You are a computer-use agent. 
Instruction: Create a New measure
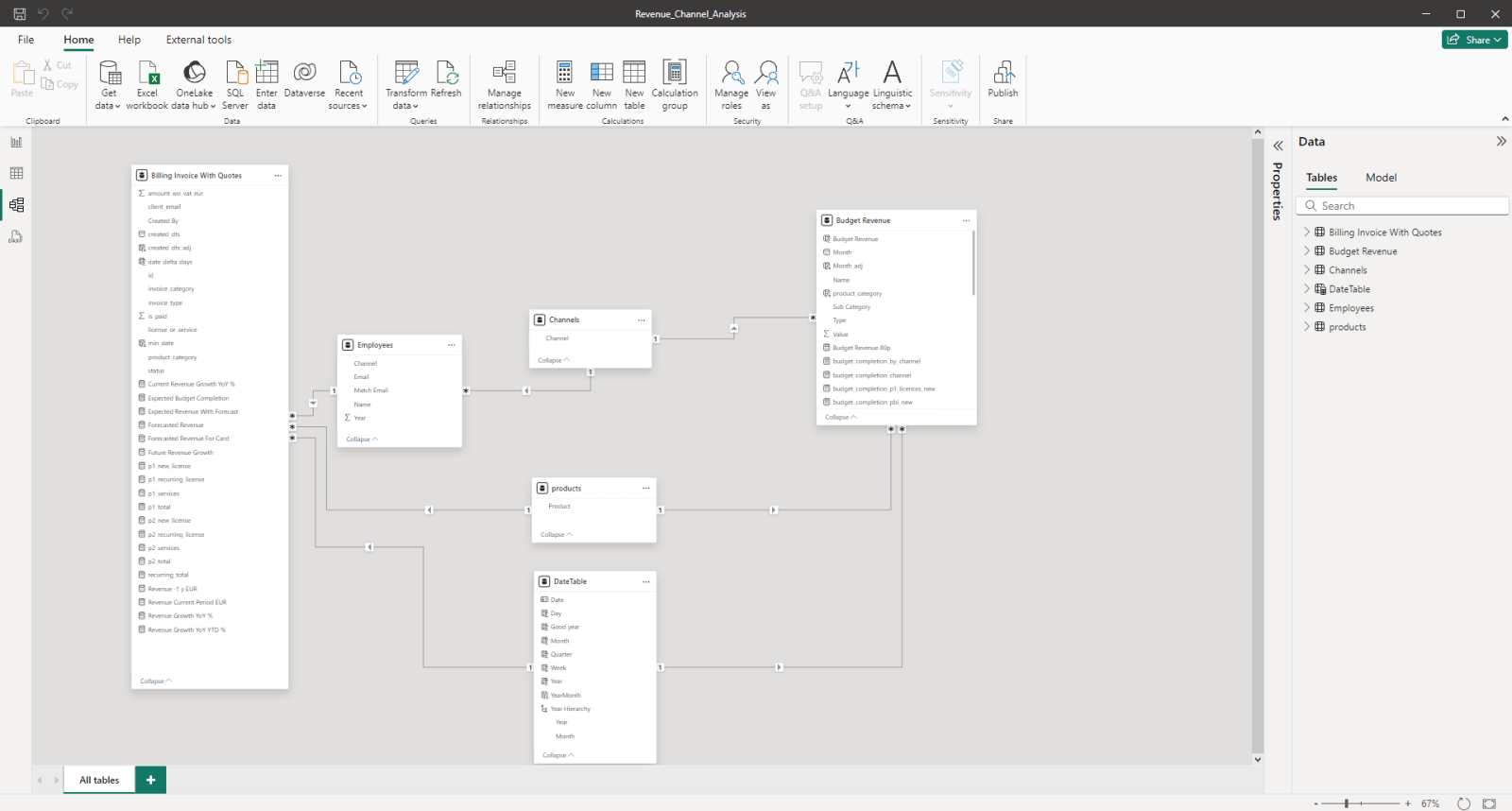pyautogui.click(x=565, y=85)
